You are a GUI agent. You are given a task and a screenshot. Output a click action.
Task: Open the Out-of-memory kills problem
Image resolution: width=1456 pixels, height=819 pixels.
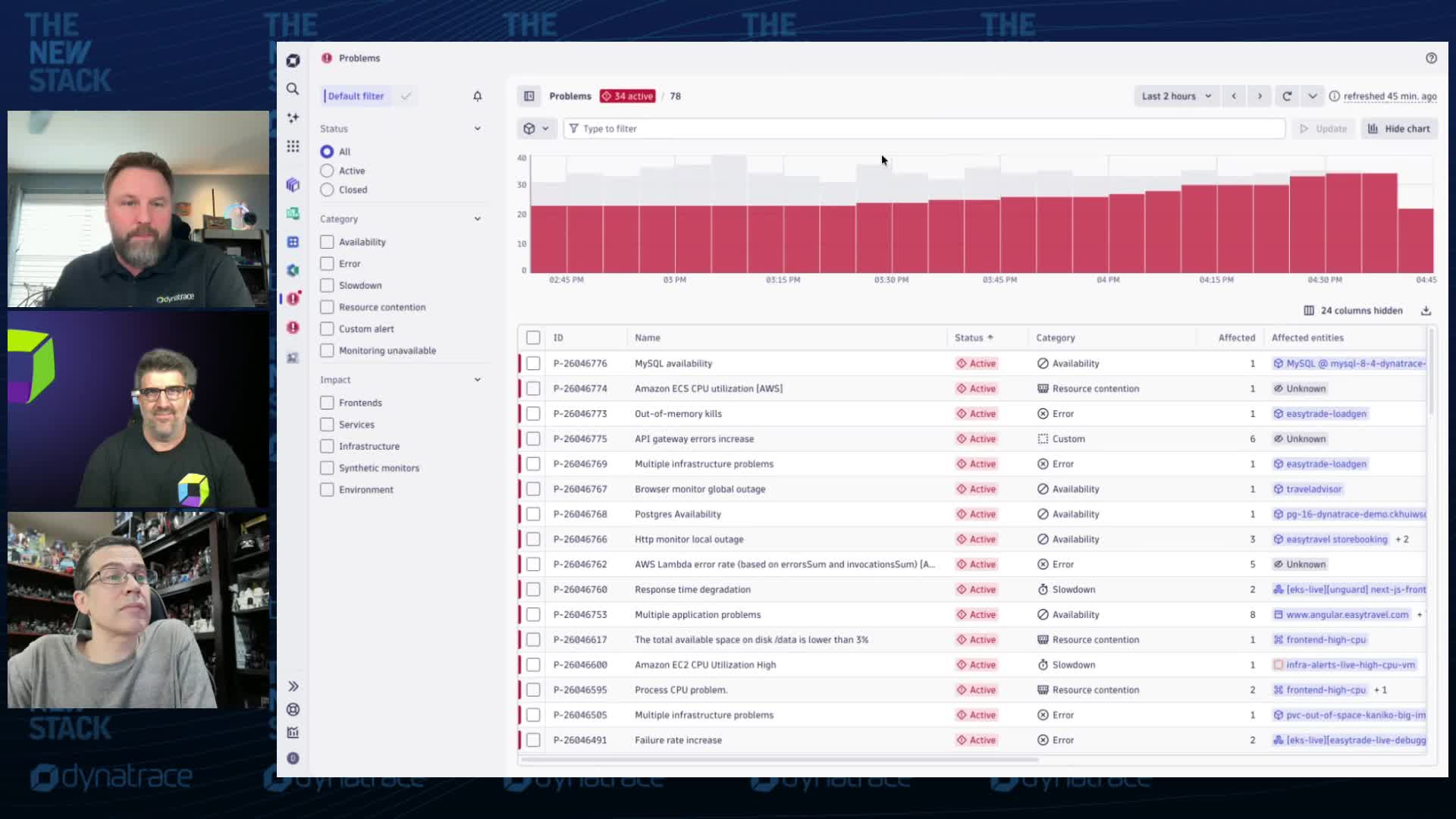[x=678, y=414]
